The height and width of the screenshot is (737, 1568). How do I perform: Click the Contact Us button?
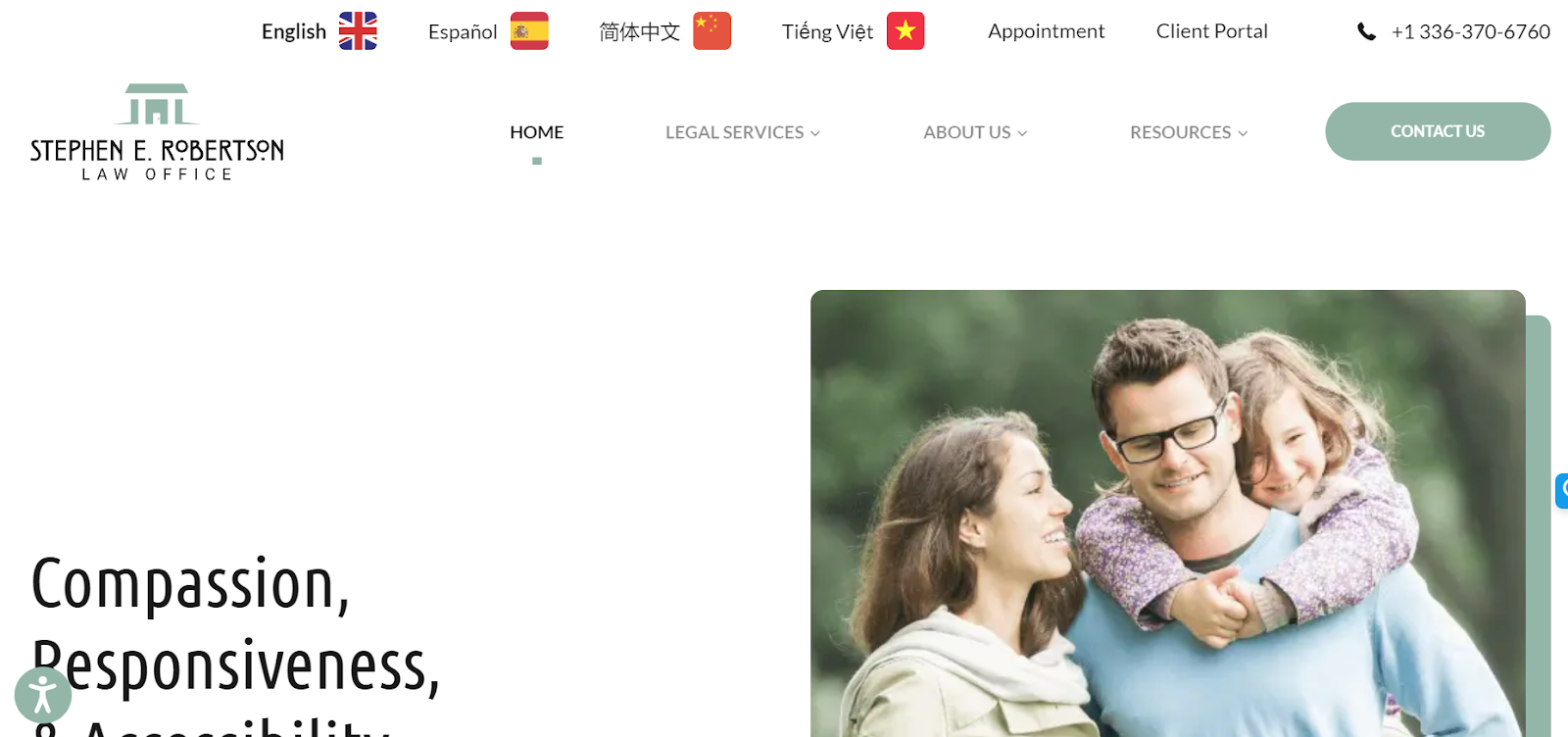[x=1438, y=131]
